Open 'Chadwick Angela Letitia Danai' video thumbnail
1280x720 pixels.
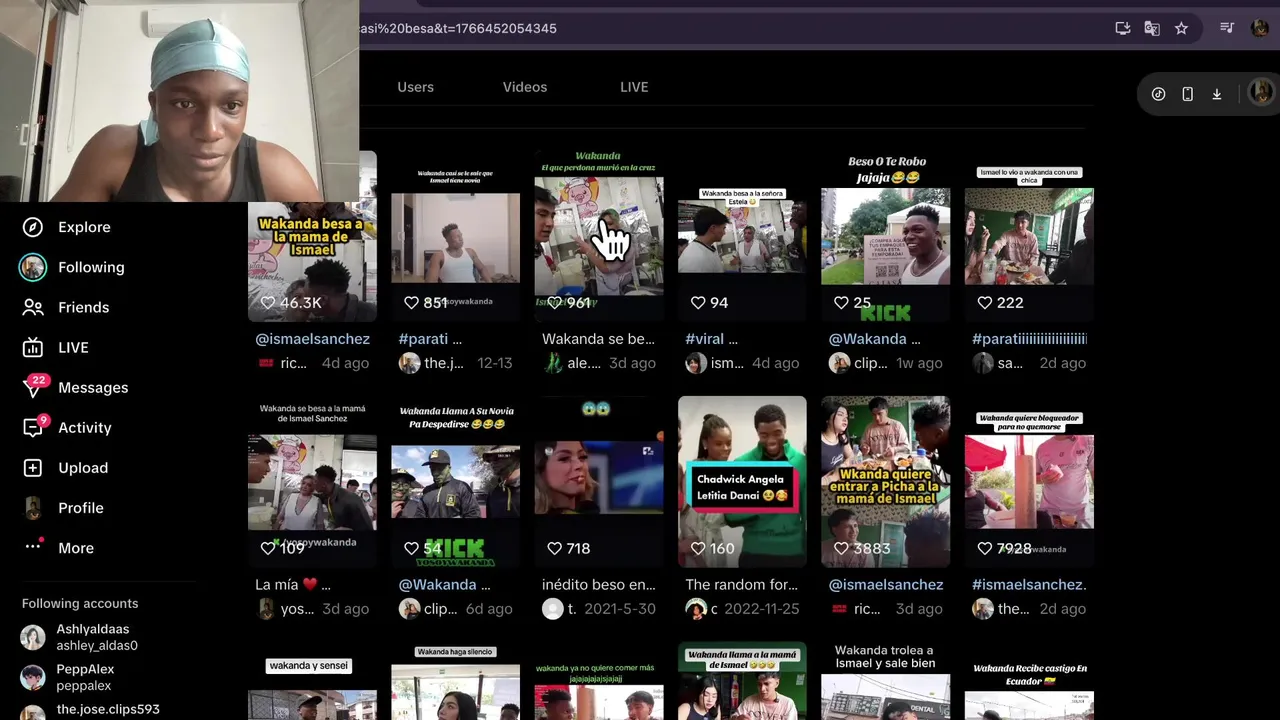(x=742, y=481)
